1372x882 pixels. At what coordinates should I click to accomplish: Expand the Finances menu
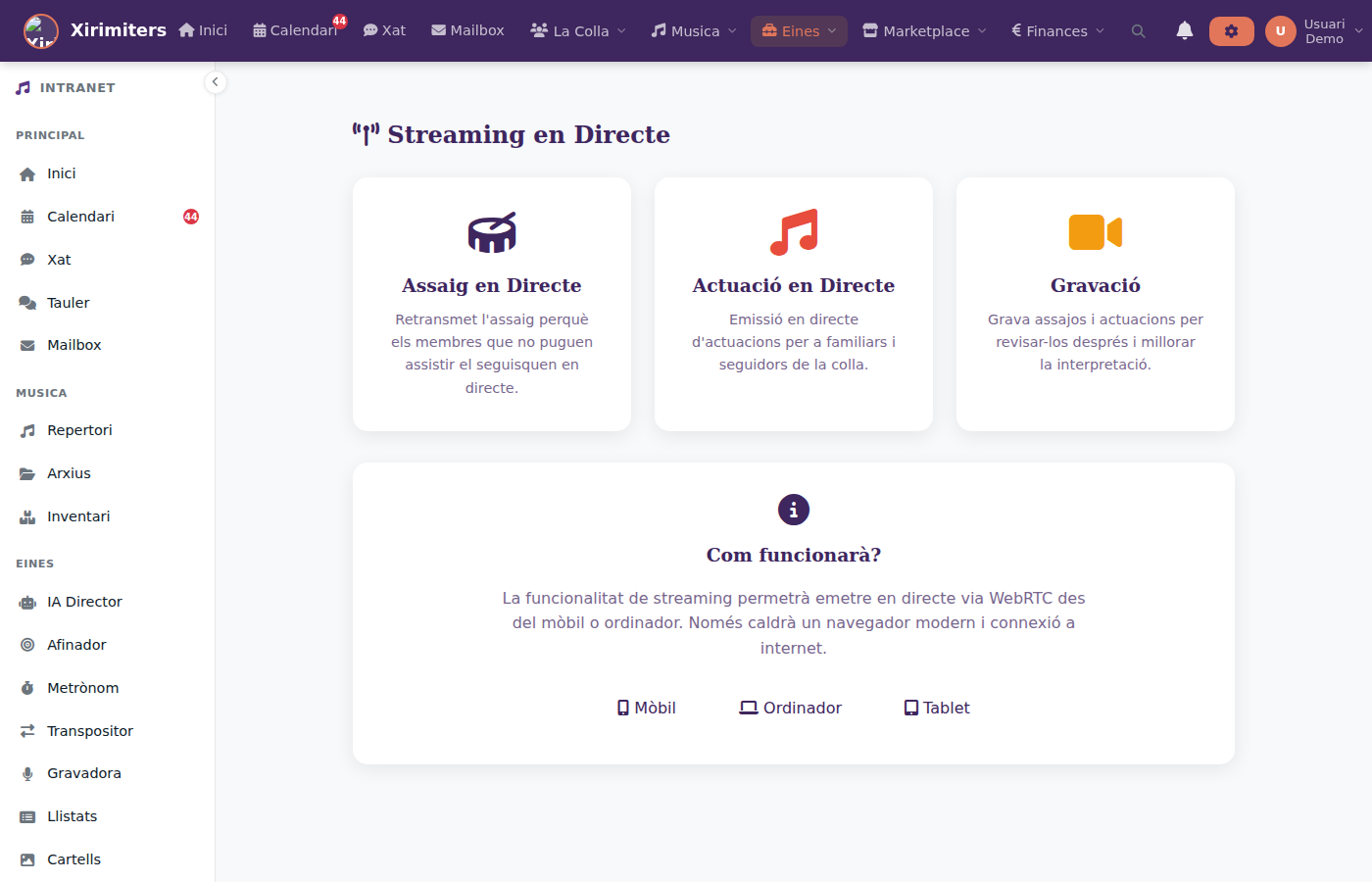tap(1056, 30)
